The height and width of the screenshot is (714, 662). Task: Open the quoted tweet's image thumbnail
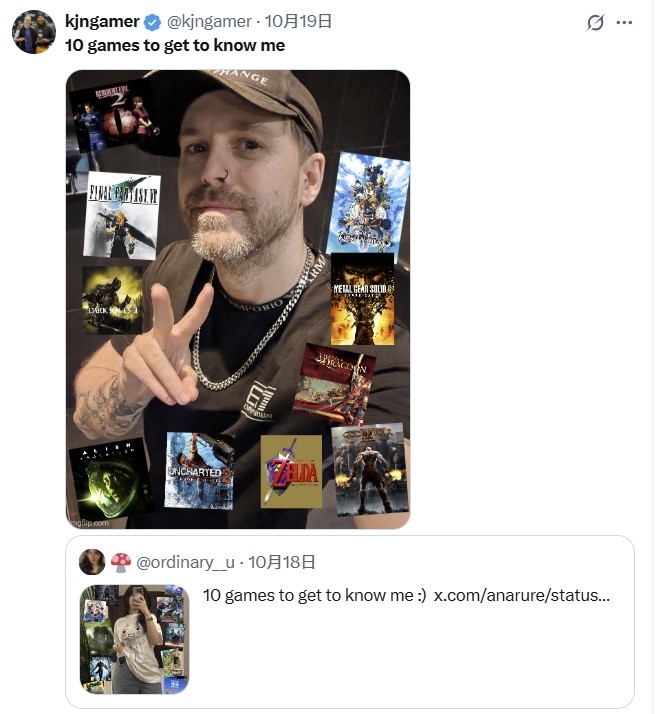[134, 639]
